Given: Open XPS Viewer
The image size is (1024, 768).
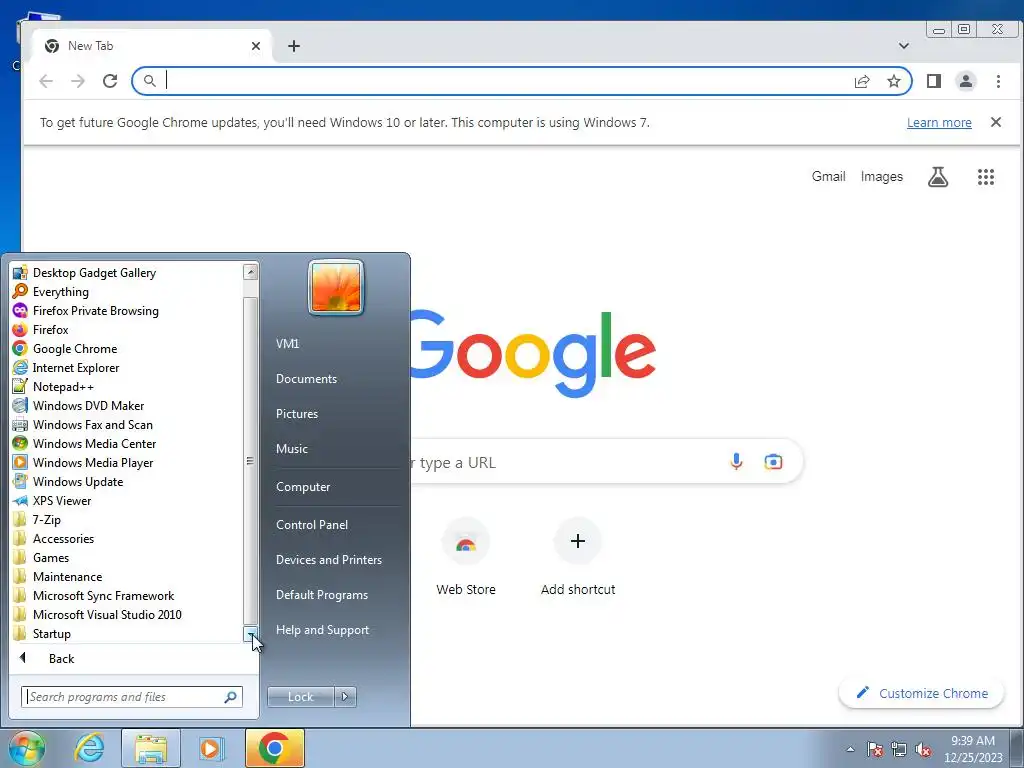Looking at the screenshot, I should [x=126, y=500].
